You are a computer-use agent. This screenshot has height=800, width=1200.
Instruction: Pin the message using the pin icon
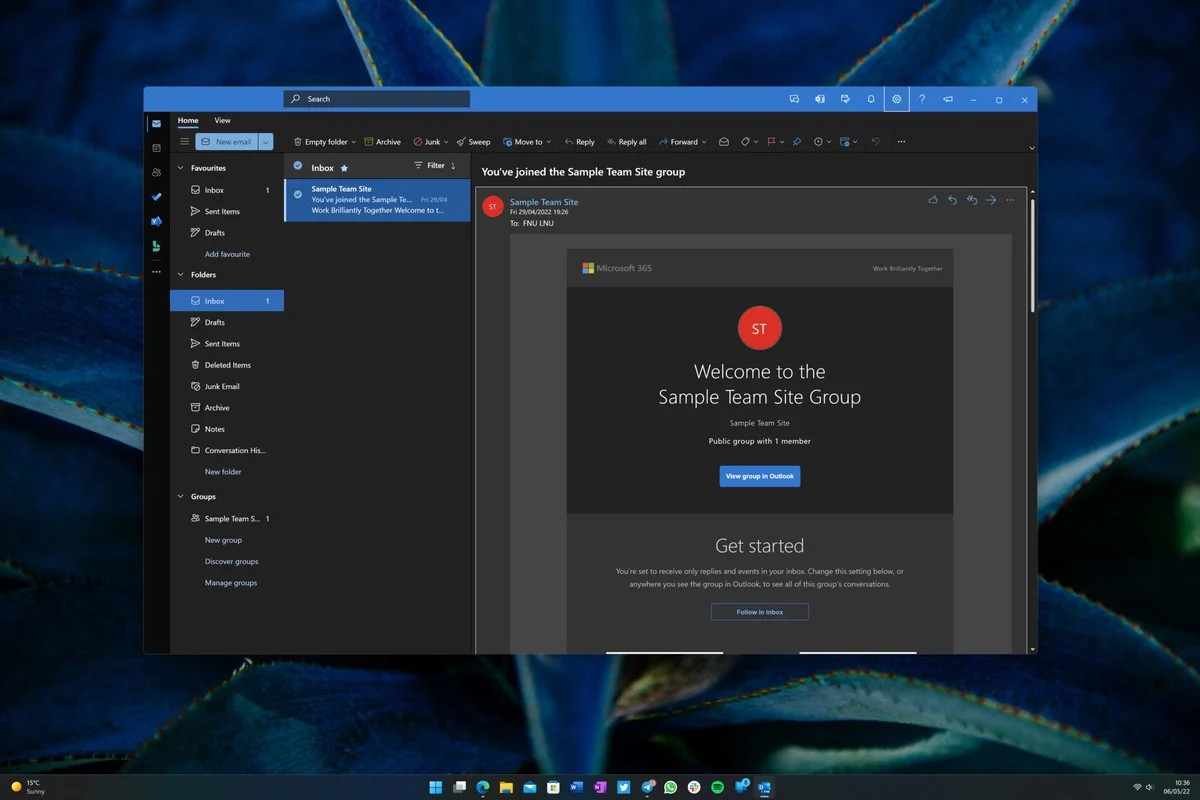click(797, 142)
